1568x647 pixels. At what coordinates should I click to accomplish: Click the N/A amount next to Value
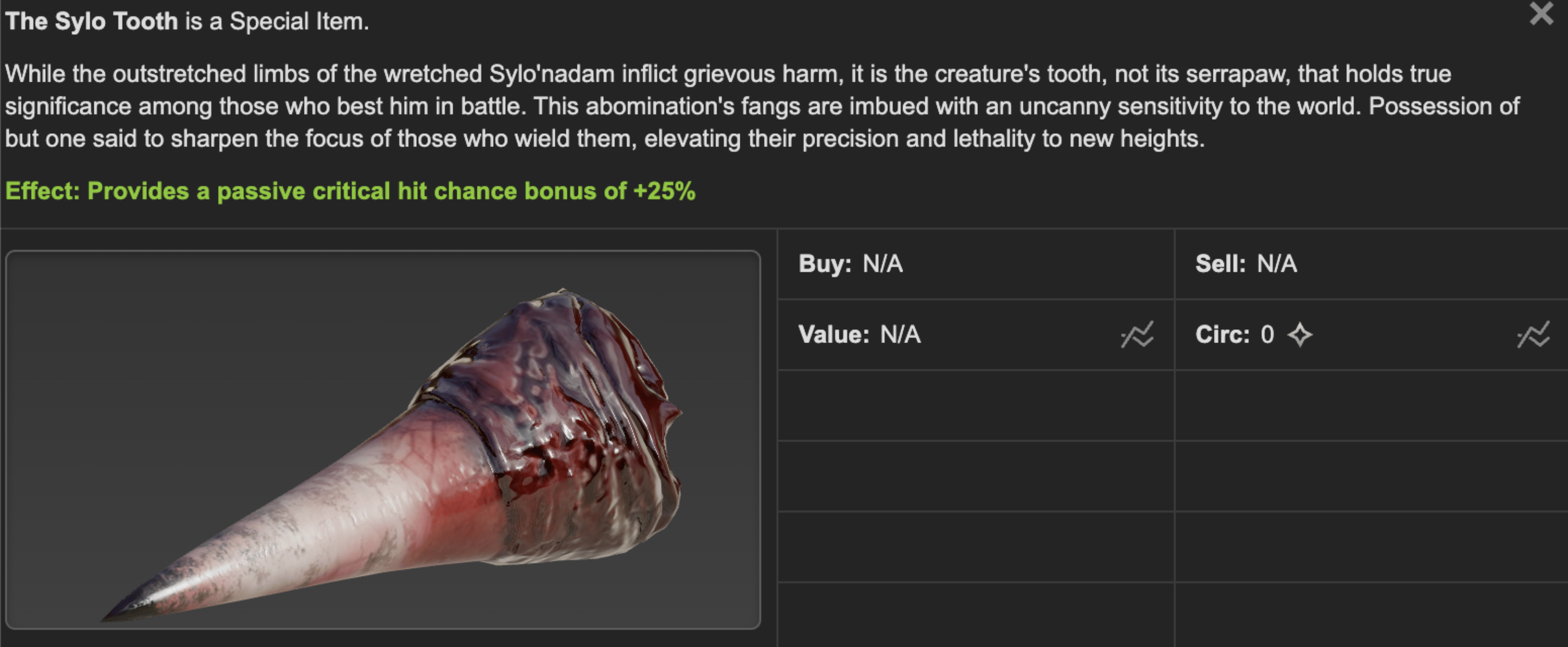click(900, 334)
